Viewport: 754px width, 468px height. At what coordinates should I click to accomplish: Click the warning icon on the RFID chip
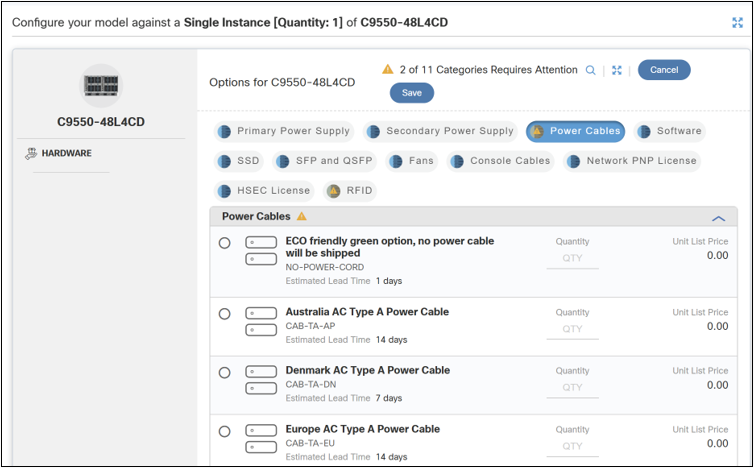tap(333, 191)
